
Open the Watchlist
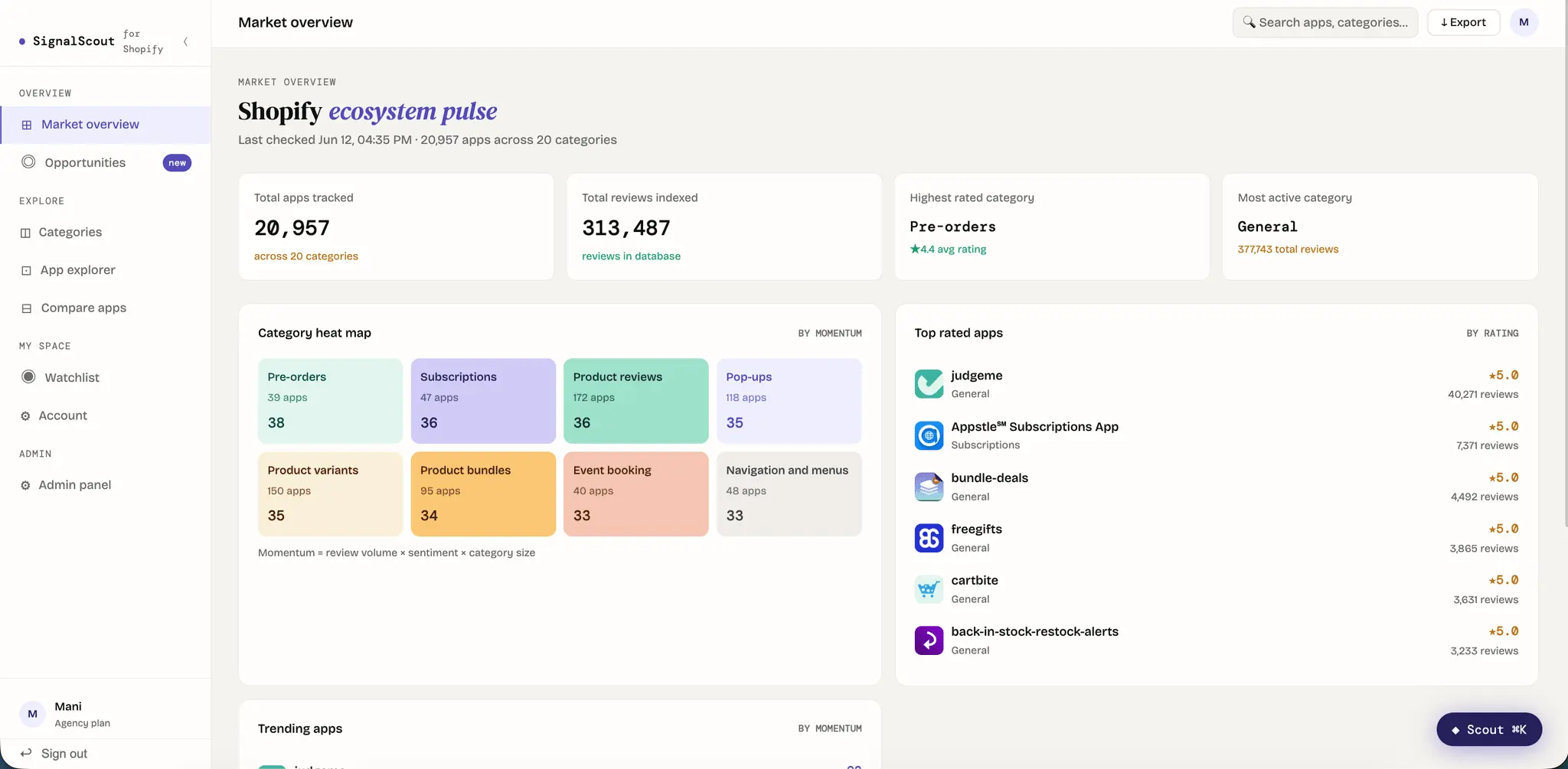point(106,377)
